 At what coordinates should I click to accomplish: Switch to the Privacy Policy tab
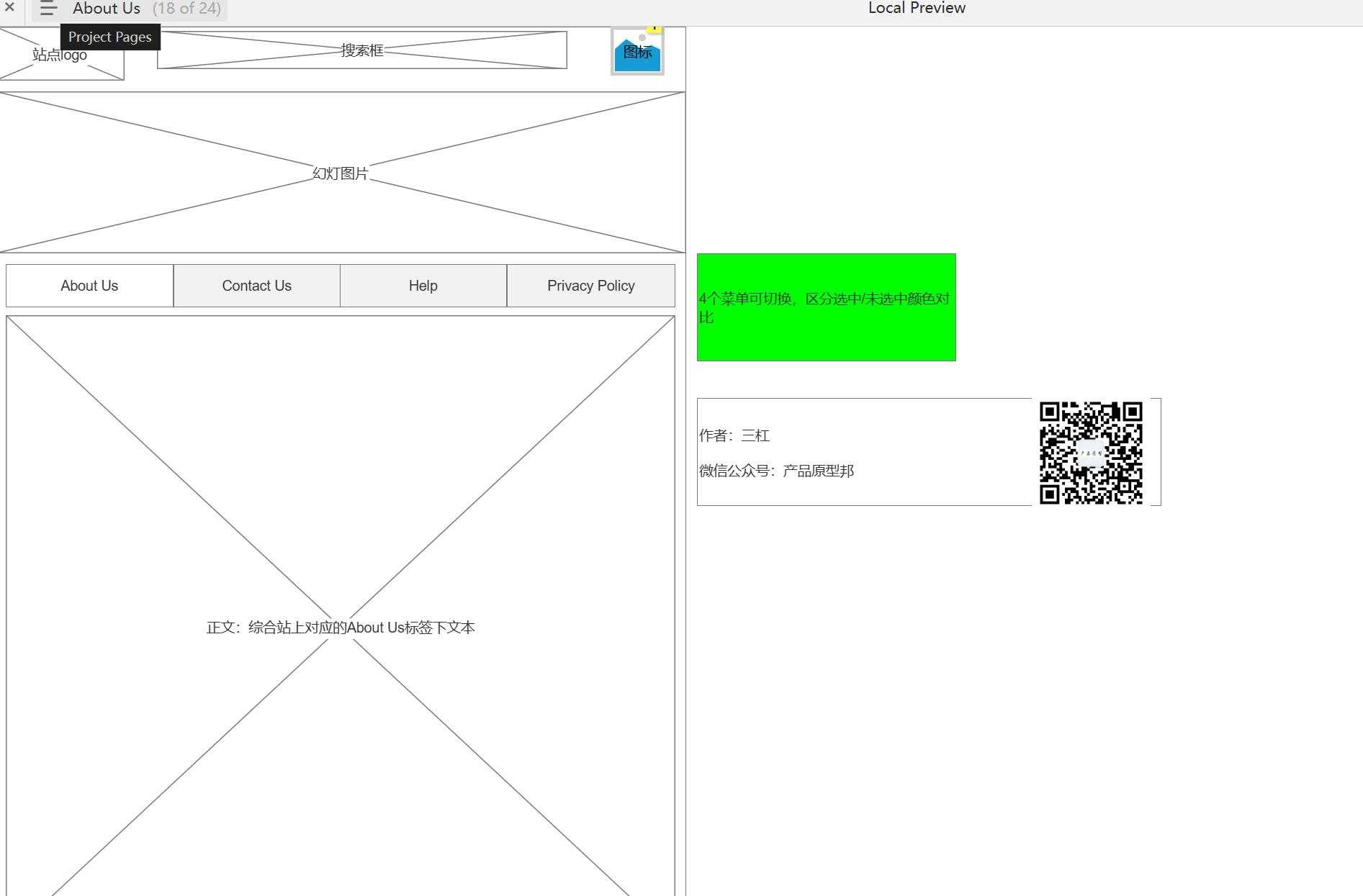pos(590,286)
